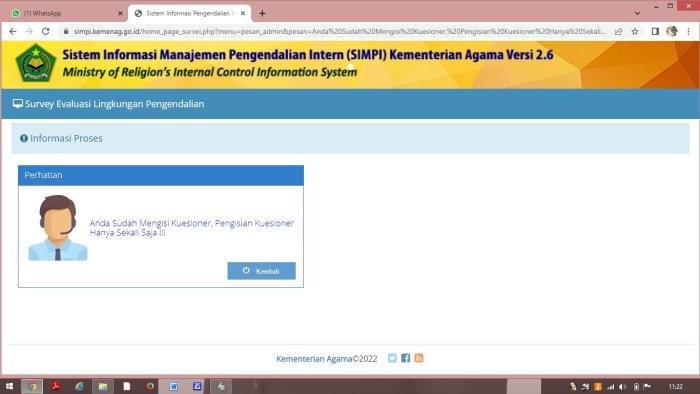Click the Kementerian Agama logo emblem
This screenshot has height=394, width=700.
click(x=36, y=63)
